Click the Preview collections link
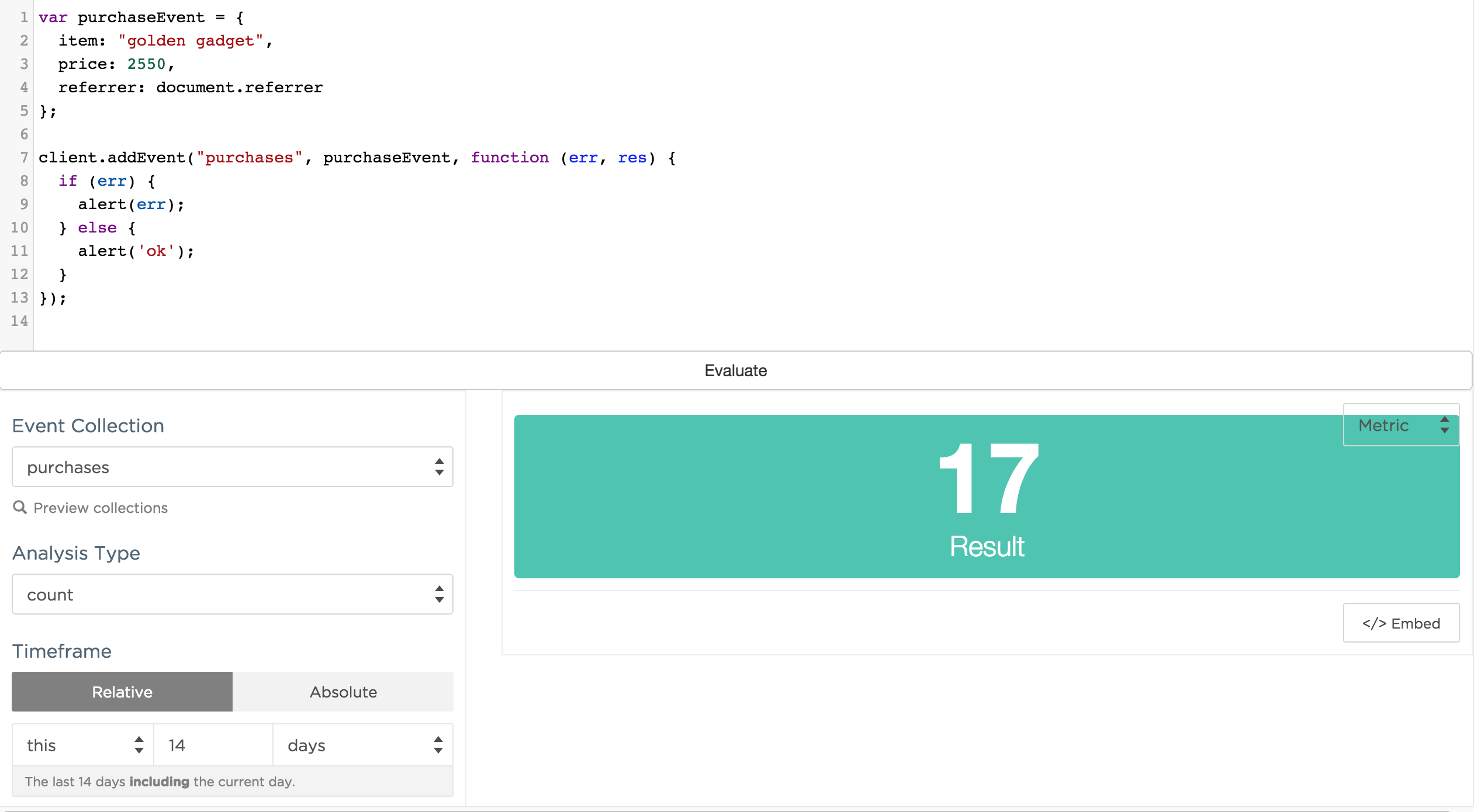1474x812 pixels. pyautogui.click(x=101, y=508)
